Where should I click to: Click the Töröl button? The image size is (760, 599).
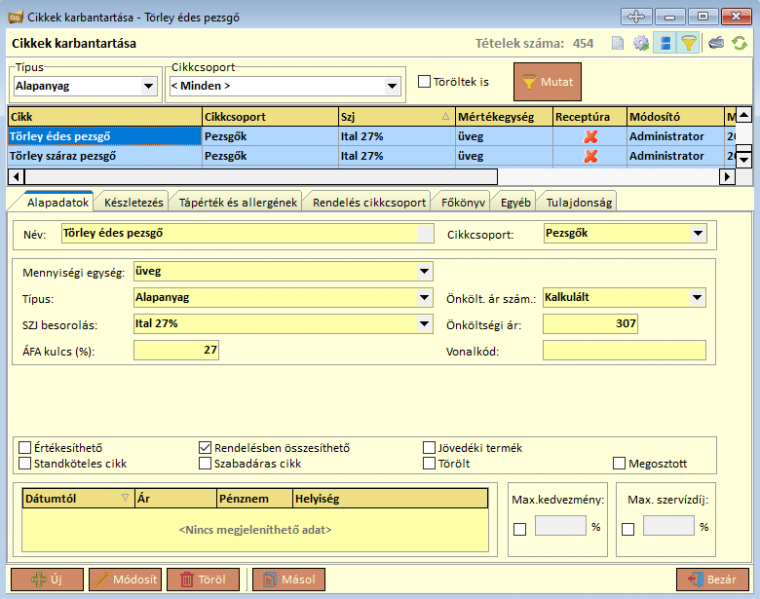coord(203,579)
